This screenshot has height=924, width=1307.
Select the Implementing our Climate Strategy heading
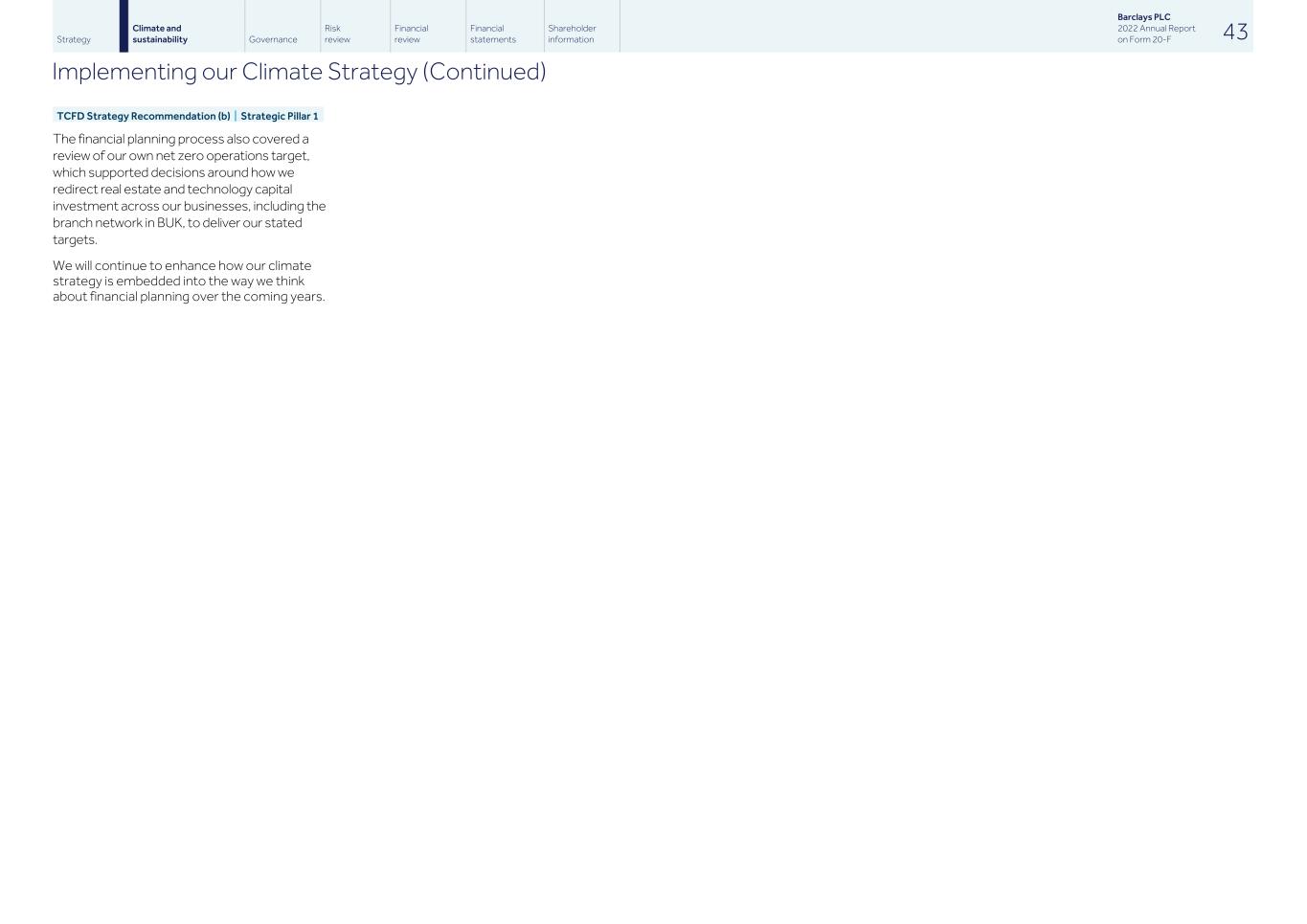point(235,72)
